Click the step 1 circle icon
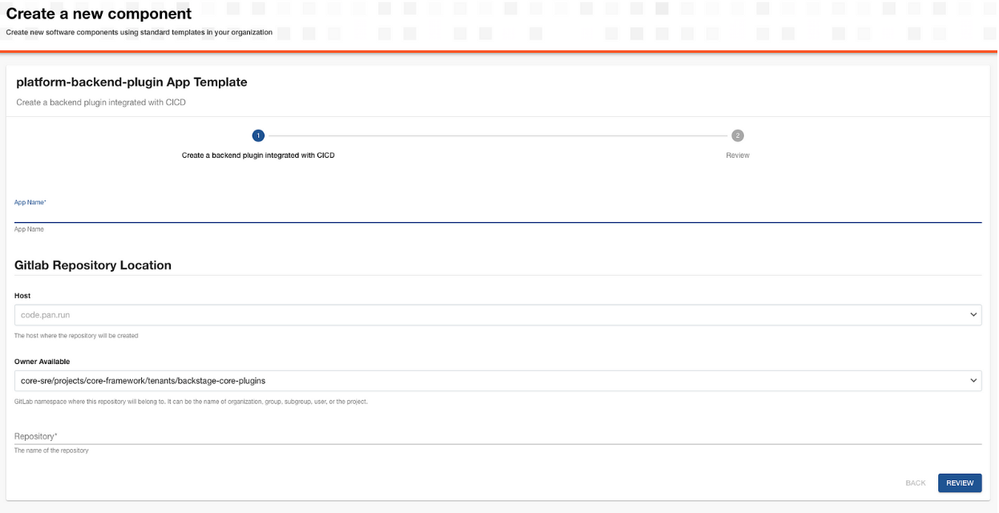The image size is (999, 513). pyautogui.click(x=258, y=135)
